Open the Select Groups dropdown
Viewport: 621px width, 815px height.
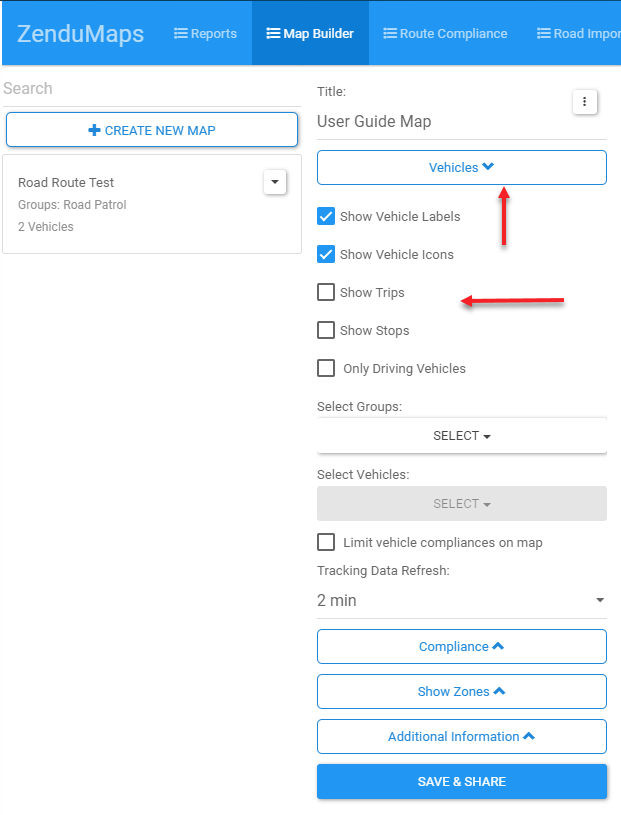click(x=462, y=436)
